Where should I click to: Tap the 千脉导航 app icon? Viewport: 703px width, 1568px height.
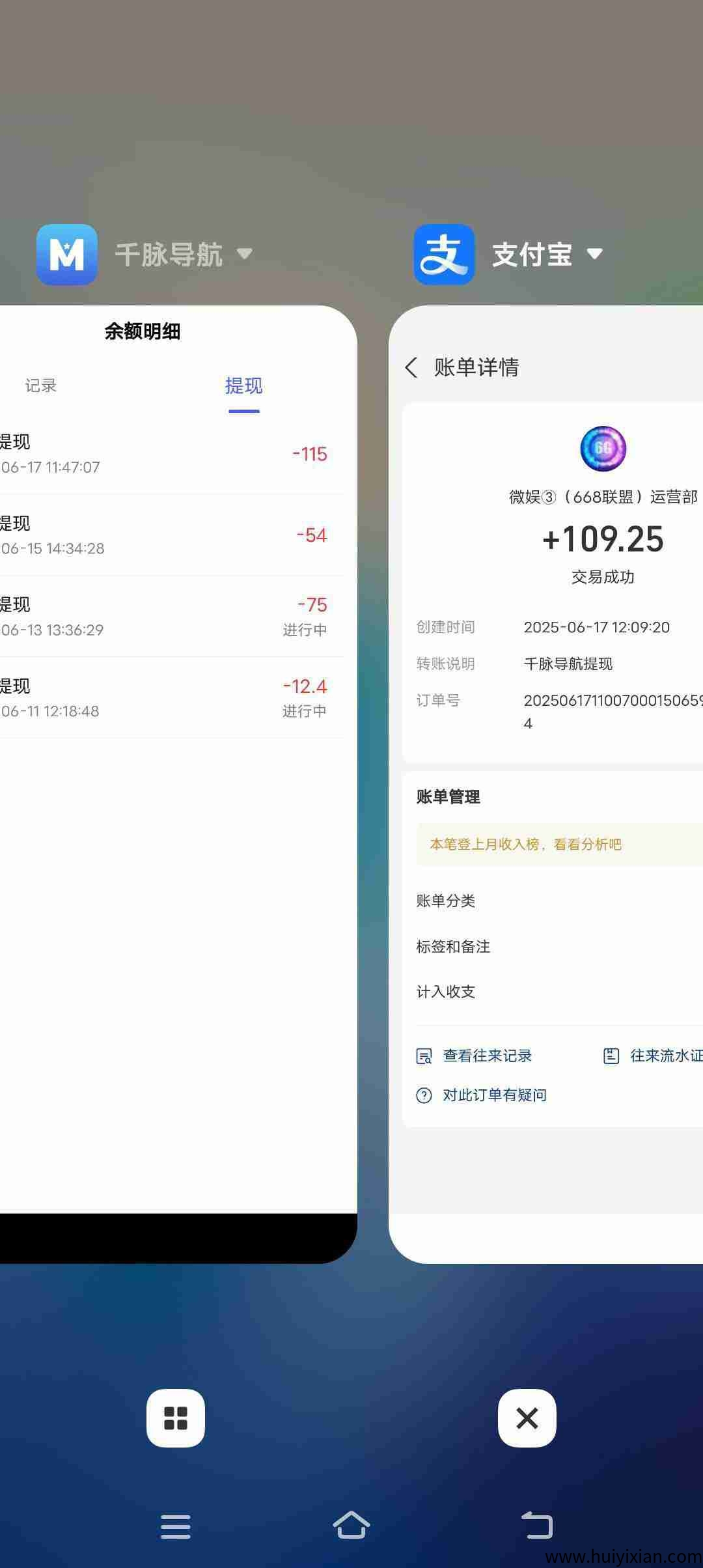tap(66, 255)
